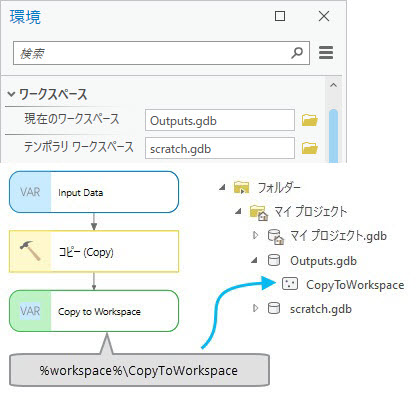Screen dimensions: 417x399
Task: Select Outputs.gdb in the tree
Action: click(323, 261)
